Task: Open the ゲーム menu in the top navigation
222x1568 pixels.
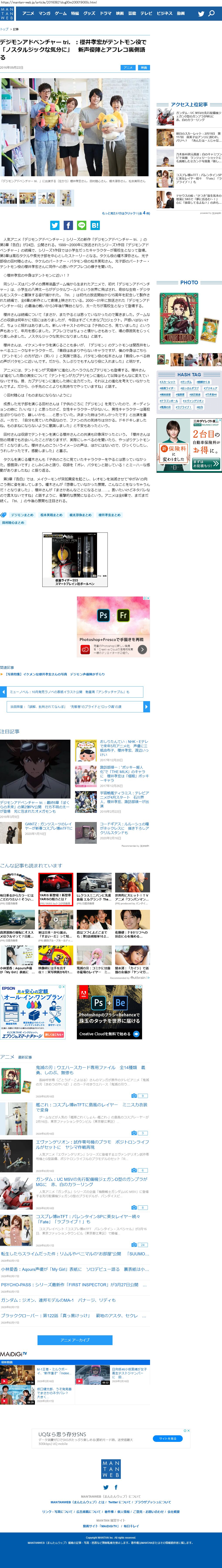Action: coord(60,13)
